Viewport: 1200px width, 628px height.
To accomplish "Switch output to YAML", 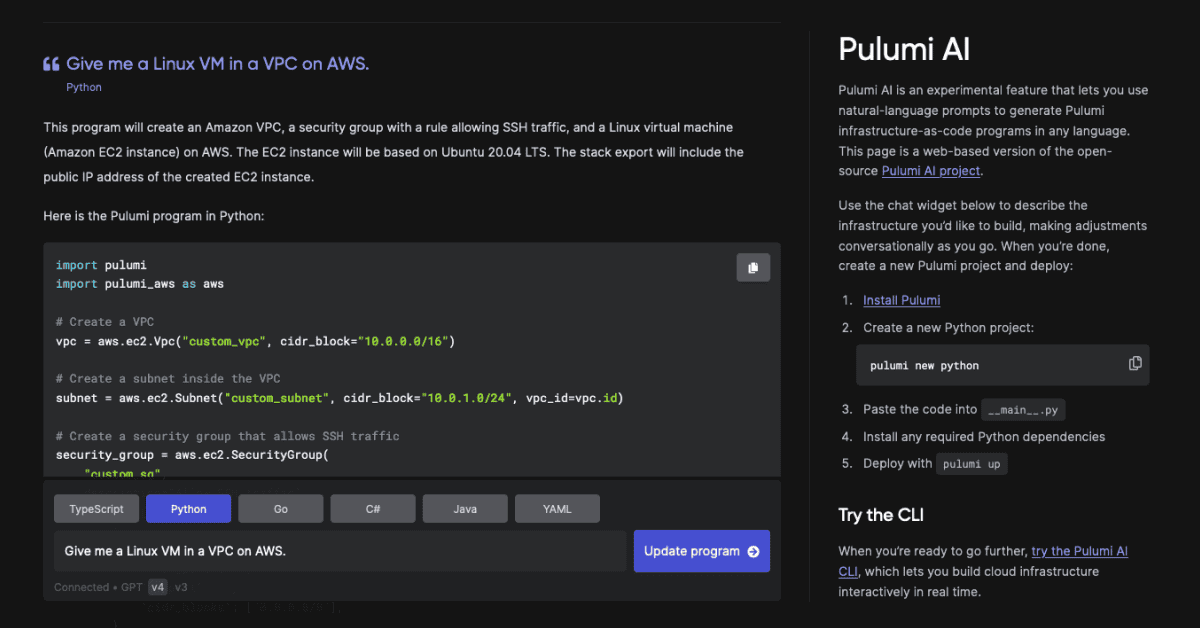I will click(x=557, y=509).
